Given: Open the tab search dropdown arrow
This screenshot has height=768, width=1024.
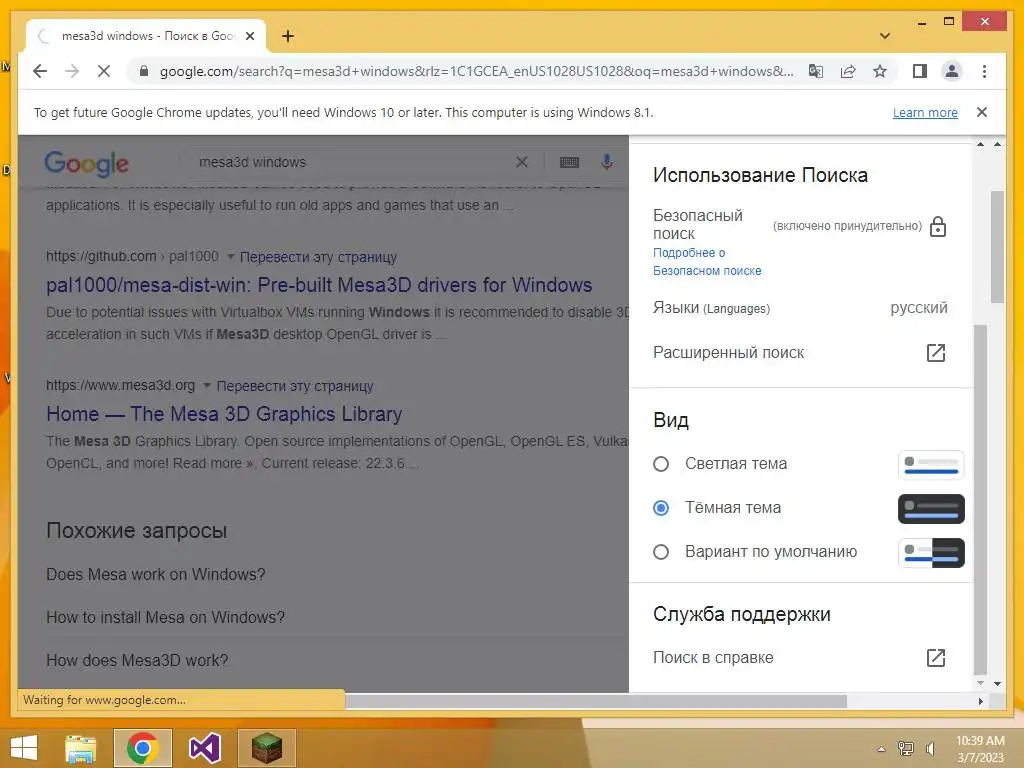Looking at the screenshot, I should coord(884,36).
